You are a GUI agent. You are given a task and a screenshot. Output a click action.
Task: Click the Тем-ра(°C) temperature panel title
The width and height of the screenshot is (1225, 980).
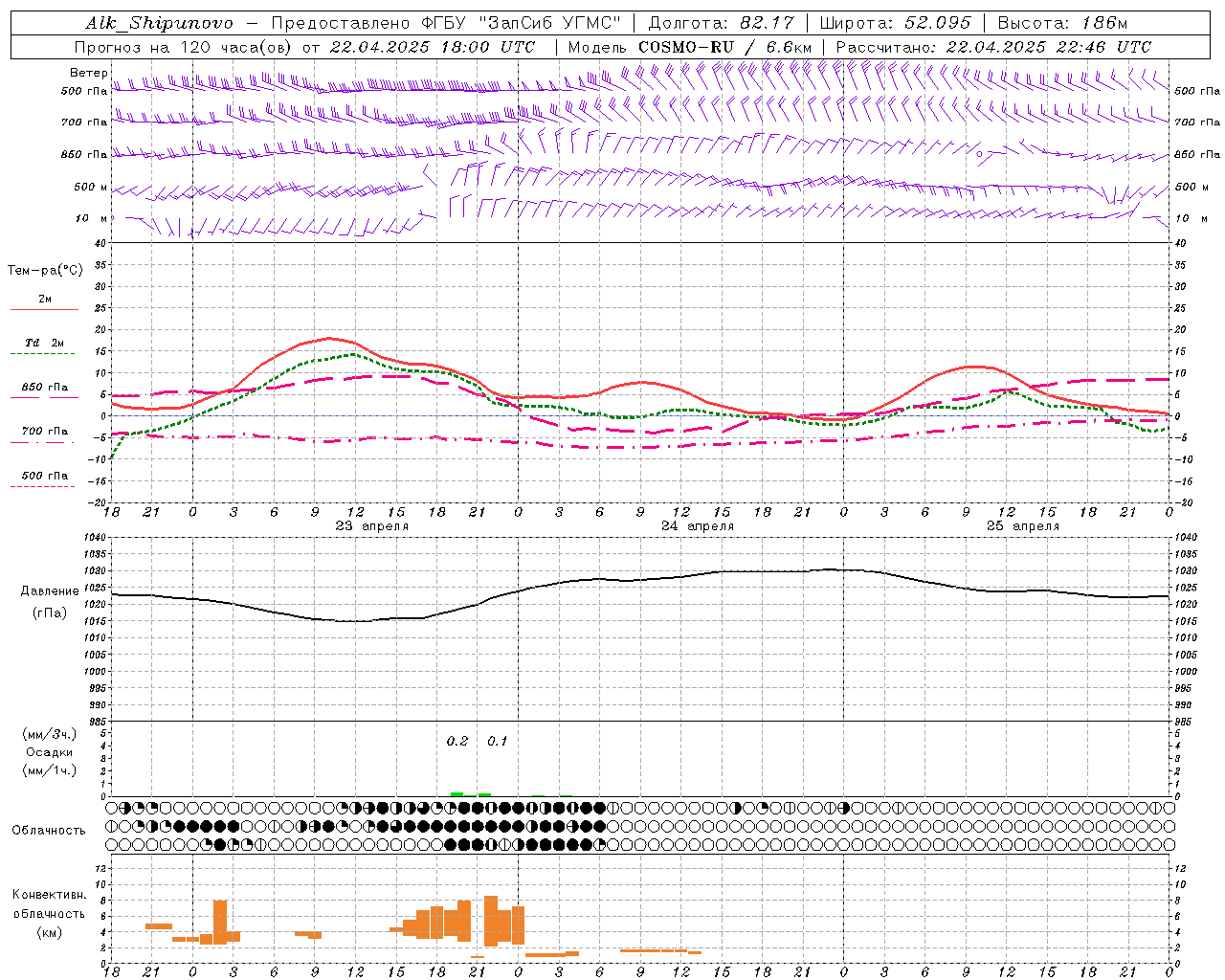(45, 271)
